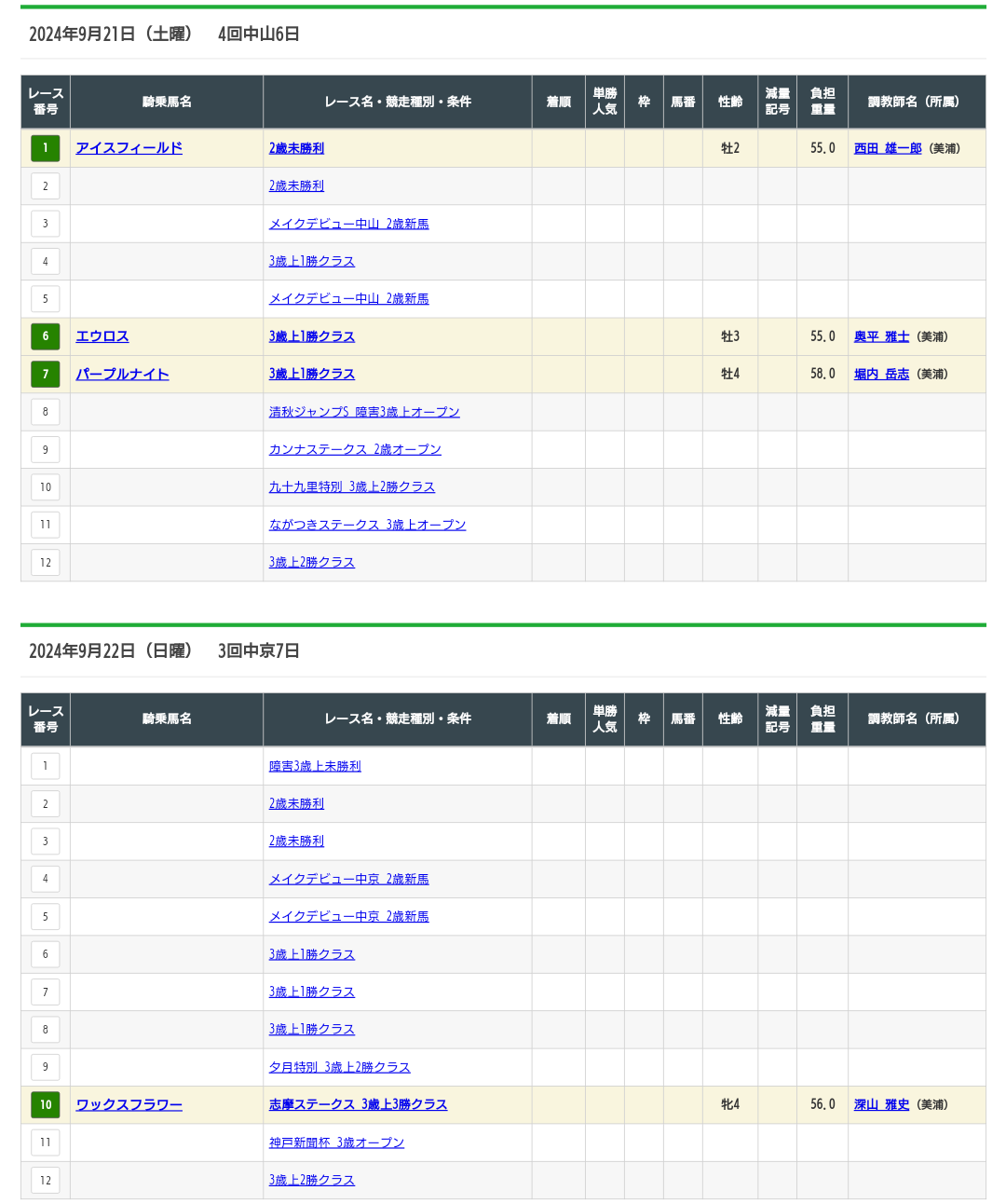The width and height of the screenshot is (1006, 1204).
Task: Open 九十九里特別 3歳上2勝クラス race
Action: 352,486
